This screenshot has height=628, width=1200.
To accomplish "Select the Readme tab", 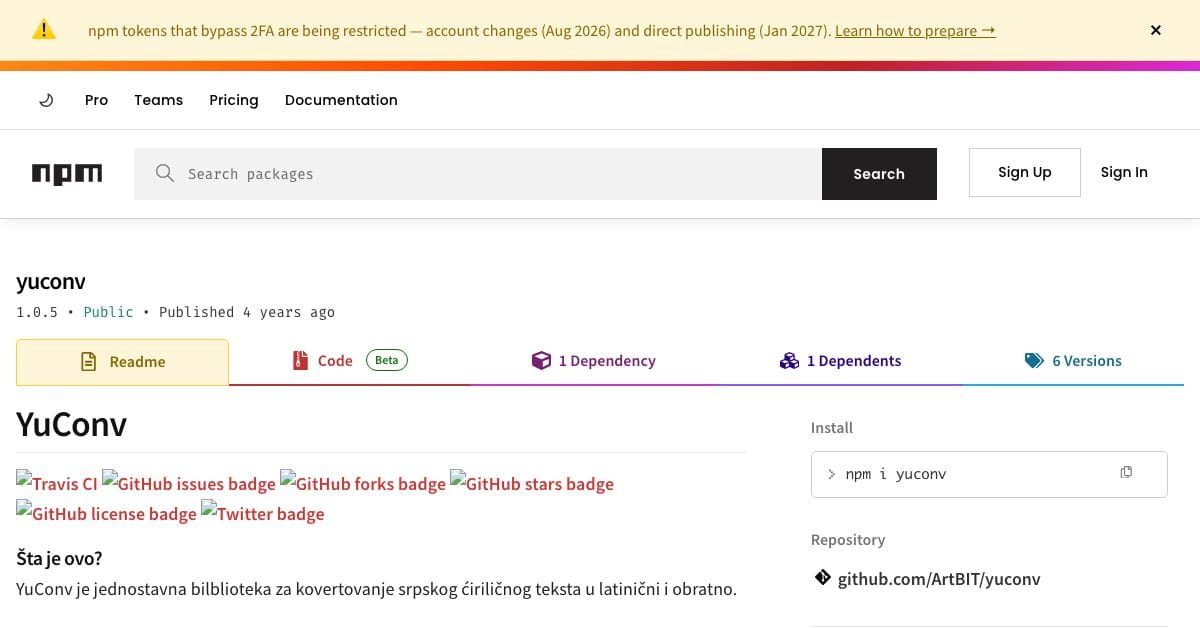I will coord(122,362).
